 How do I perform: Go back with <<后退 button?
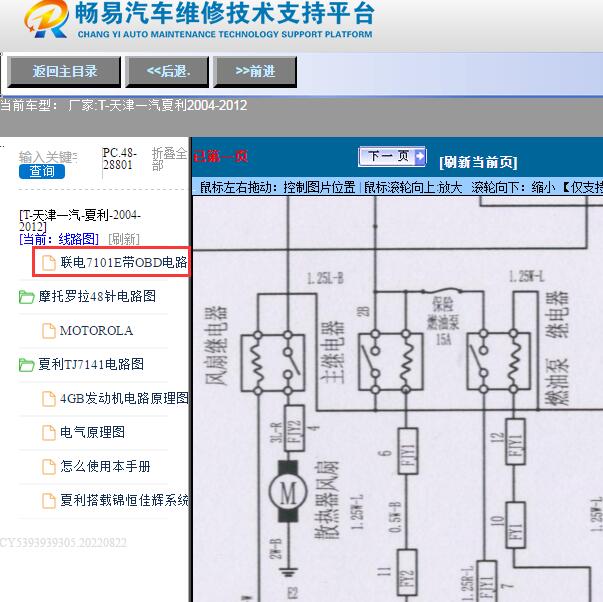point(167,72)
